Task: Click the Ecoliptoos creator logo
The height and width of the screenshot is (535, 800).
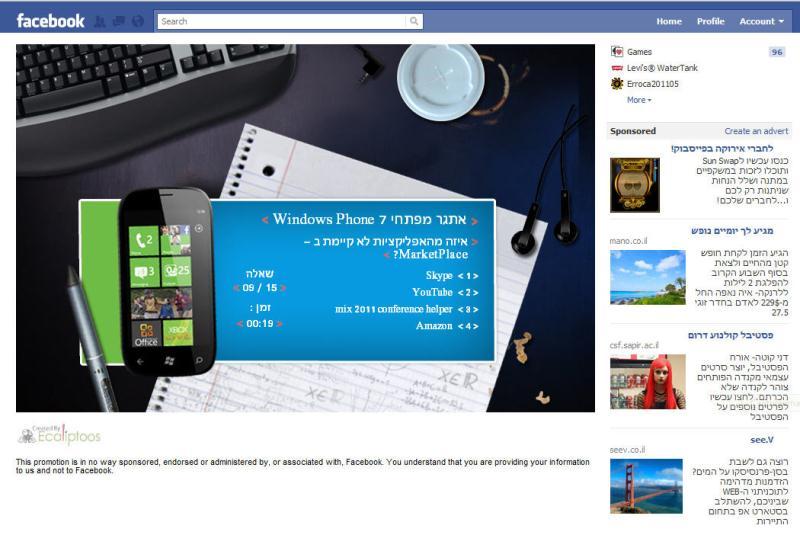Action: pyautogui.click(x=59, y=435)
